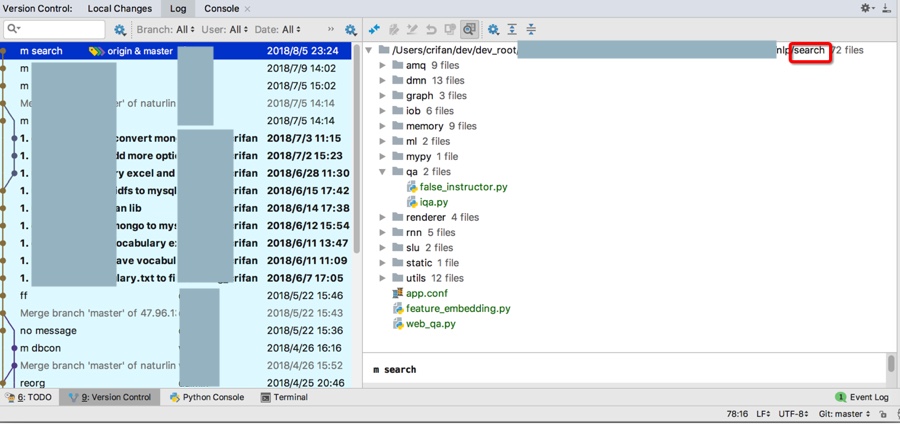Open the User: All filter dropdown
Screen dimensions: 900x424
[x=225, y=29]
